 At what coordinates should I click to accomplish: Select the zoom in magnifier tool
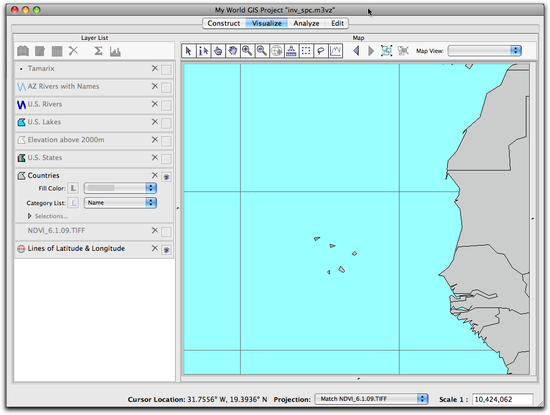pyautogui.click(x=247, y=51)
